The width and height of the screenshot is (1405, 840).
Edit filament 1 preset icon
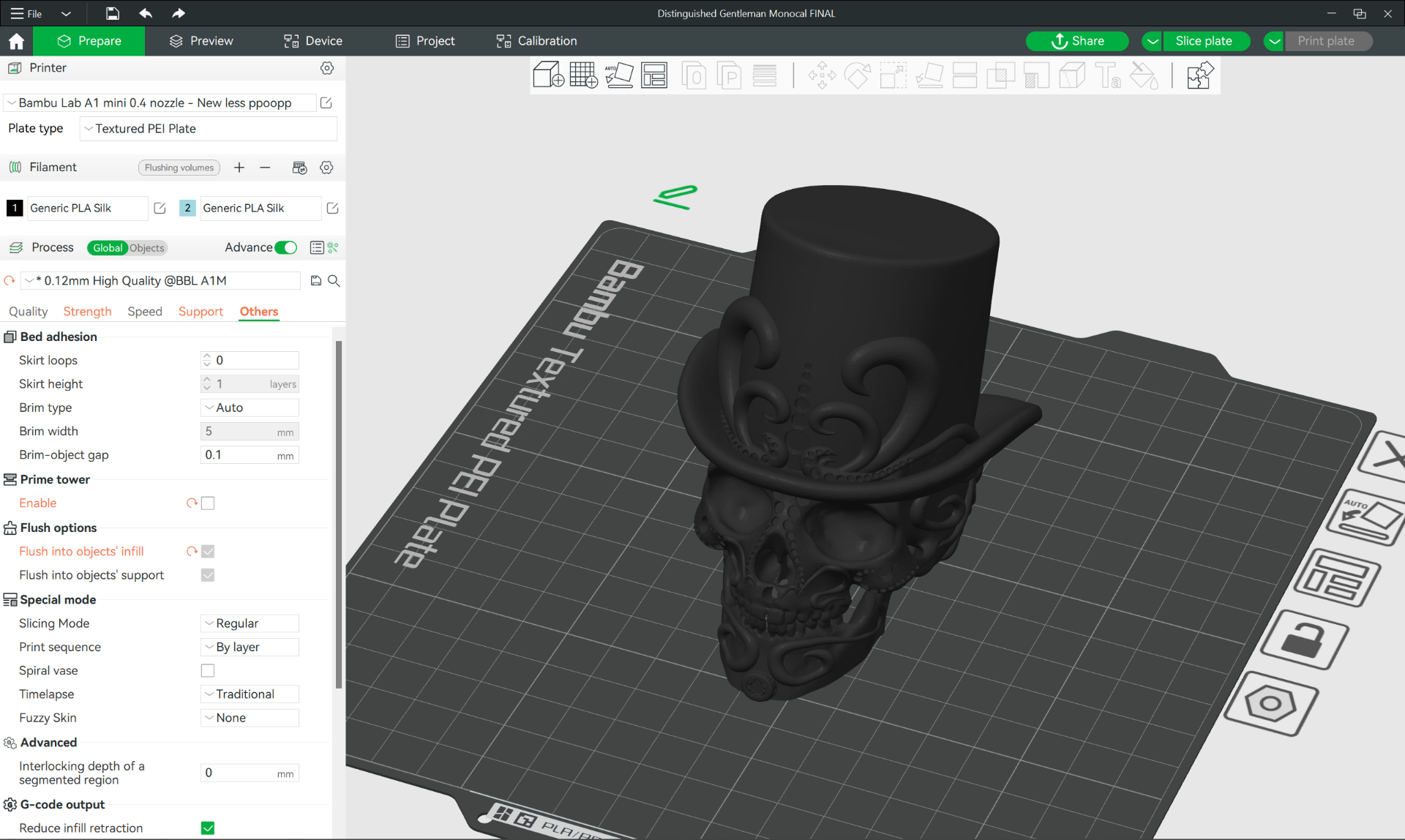(x=160, y=209)
